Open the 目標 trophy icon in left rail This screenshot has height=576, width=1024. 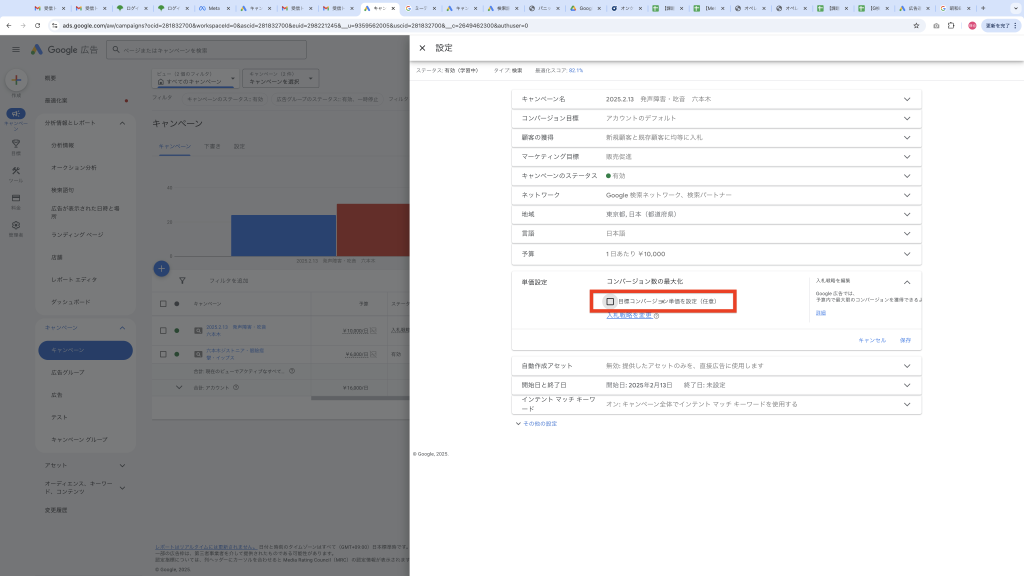tap(16, 145)
